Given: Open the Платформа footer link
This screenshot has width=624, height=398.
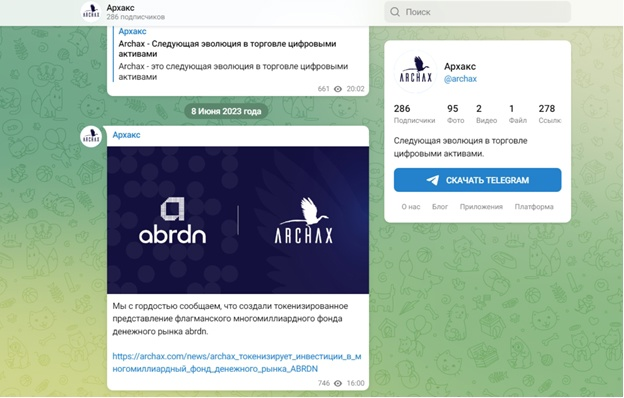Looking at the screenshot, I should 534,207.
